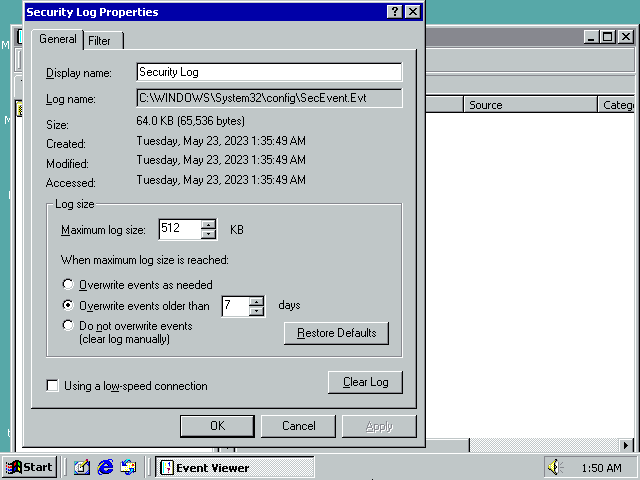Viewport: 640px width, 480px height.
Task: Click the days value field showing 7
Action: (x=236, y=306)
